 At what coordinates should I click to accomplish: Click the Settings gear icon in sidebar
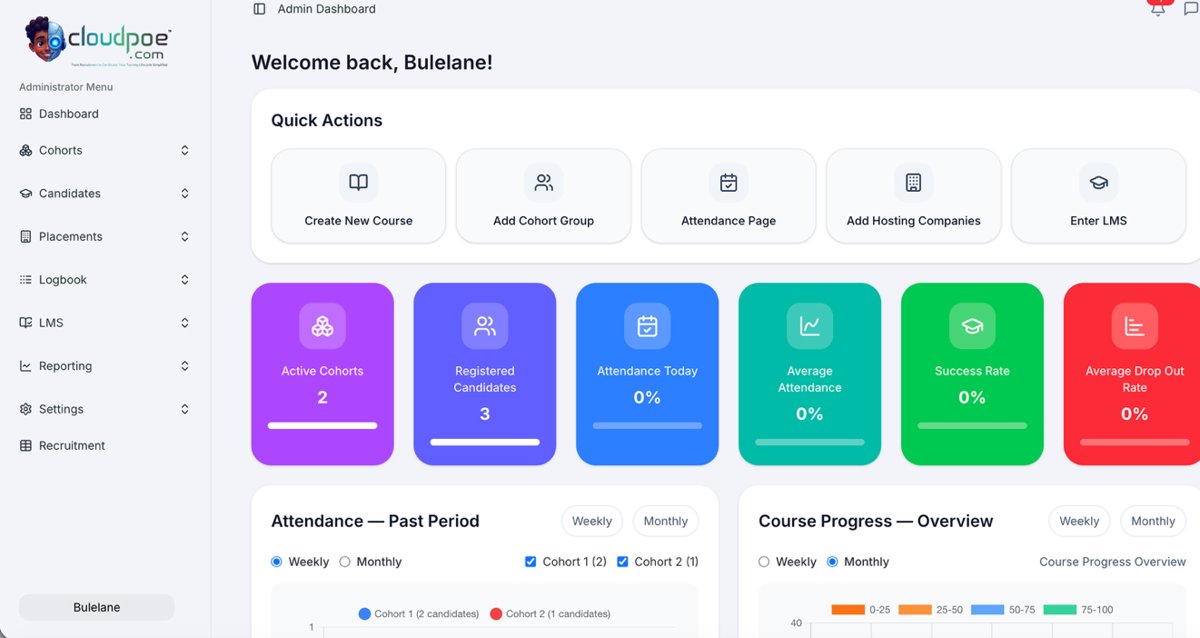[x=26, y=409]
